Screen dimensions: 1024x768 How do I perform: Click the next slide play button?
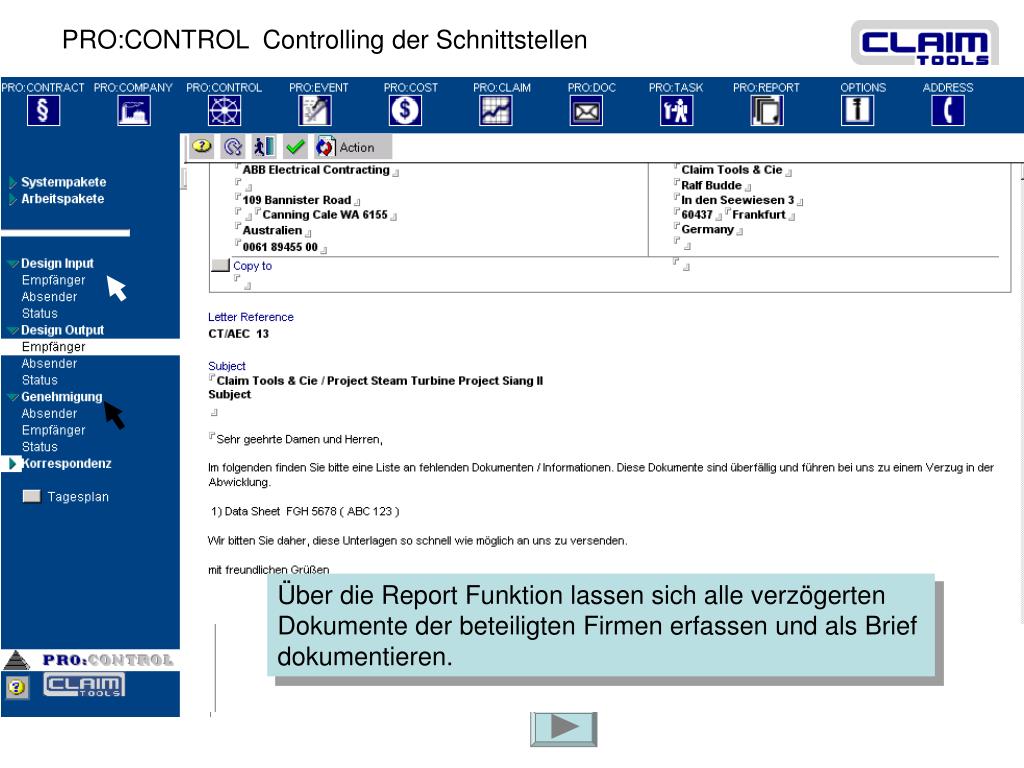[x=564, y=729]
